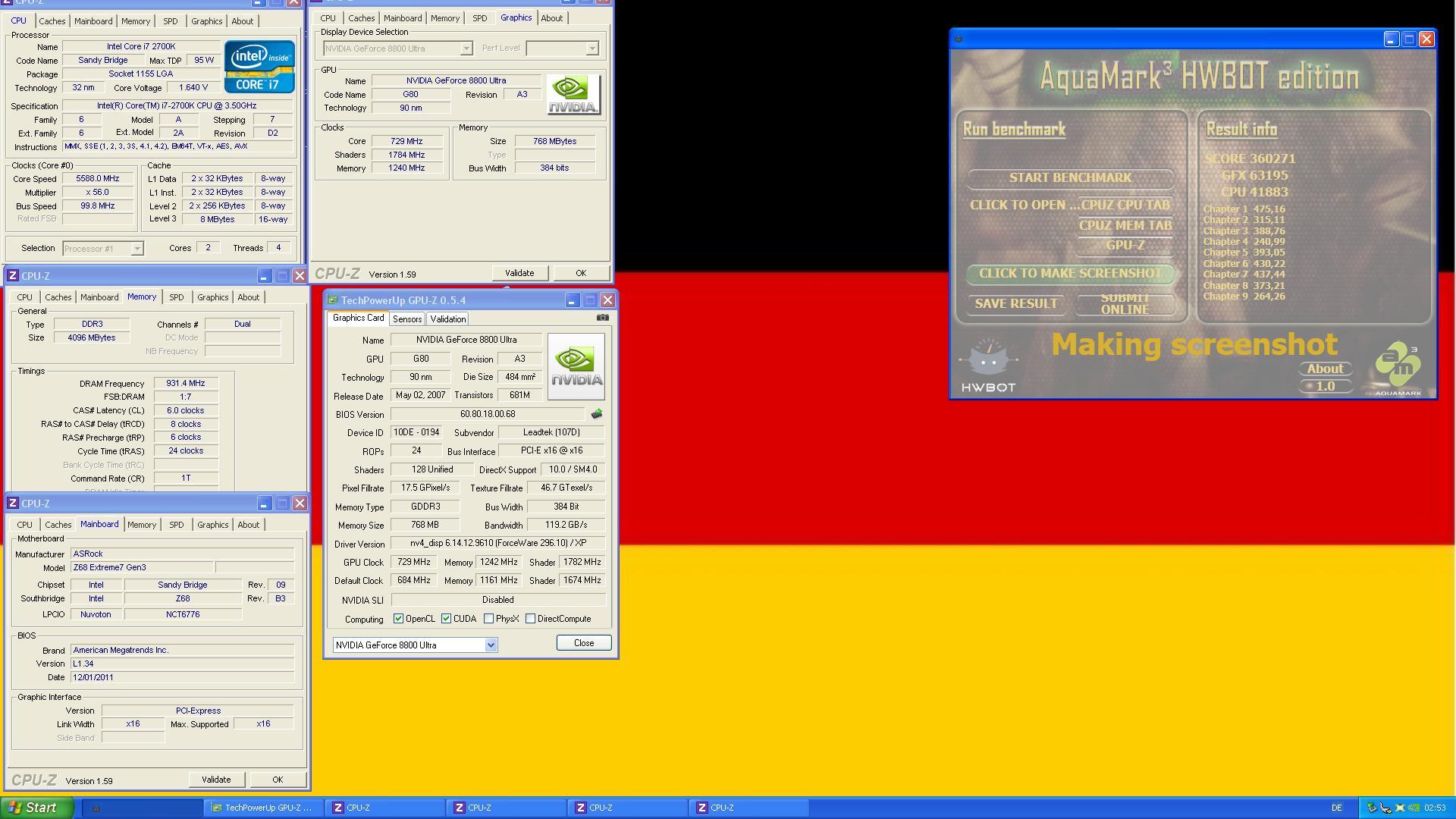Click the Intel Core i7 logo in CPU-Z
The height and width of the screenshot is (819, 1456).
[x=259, y=67]
